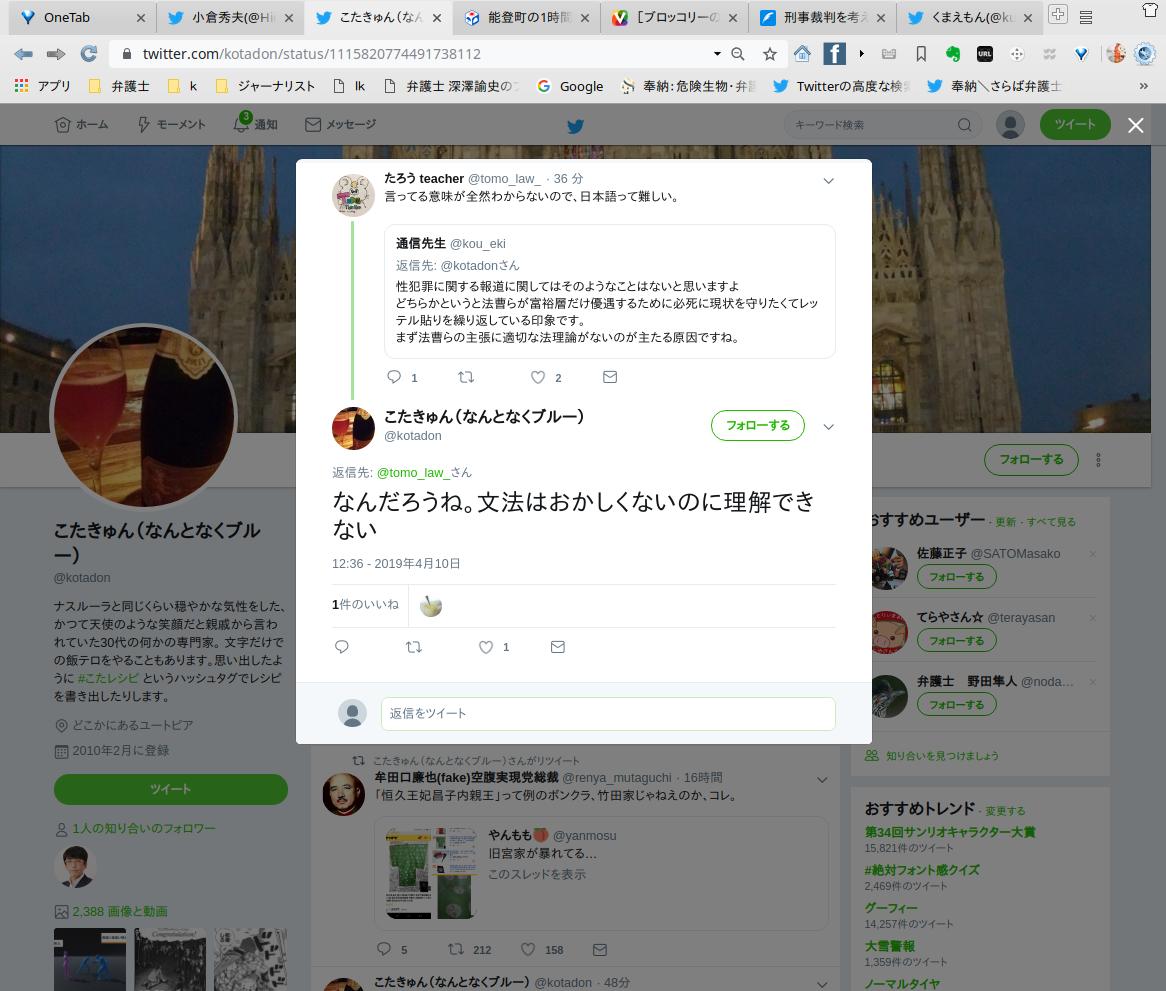Click the browser forward arrow
1166x991 pixels.
tap(56, 54)
